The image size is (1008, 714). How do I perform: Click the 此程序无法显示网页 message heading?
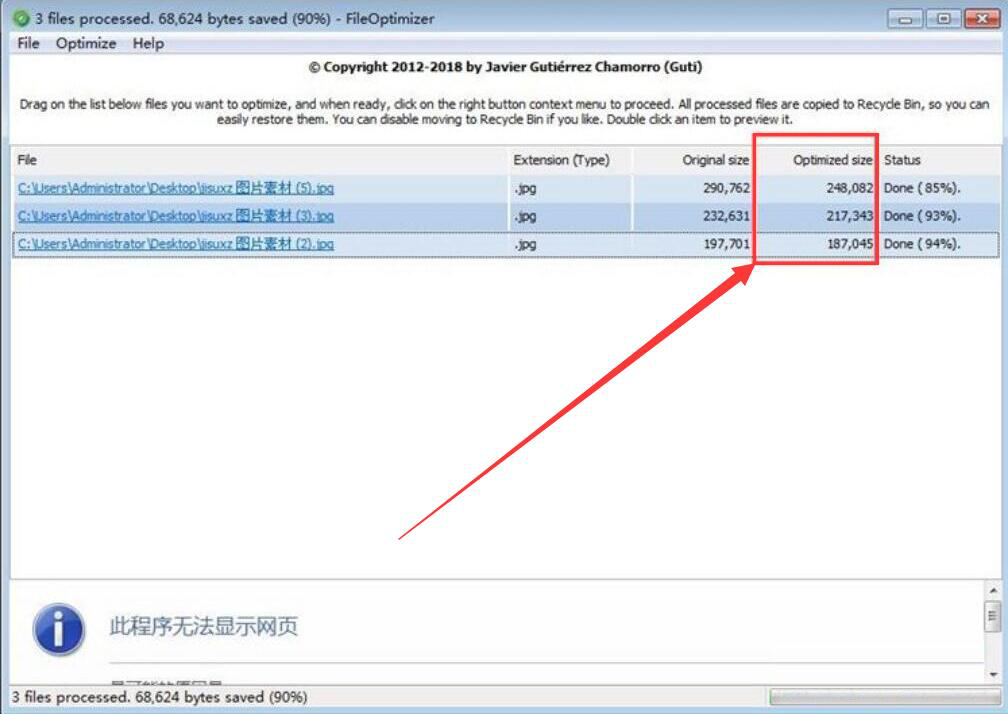tap(204, 626)
